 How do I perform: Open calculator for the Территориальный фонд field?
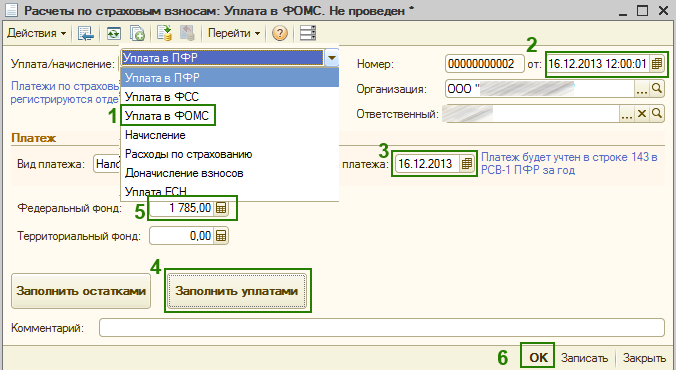(221, 236)
